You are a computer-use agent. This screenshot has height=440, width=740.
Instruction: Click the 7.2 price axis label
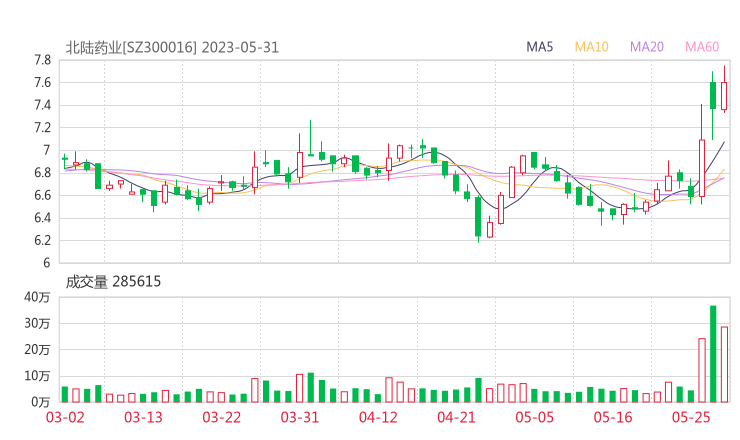point(42,127)
